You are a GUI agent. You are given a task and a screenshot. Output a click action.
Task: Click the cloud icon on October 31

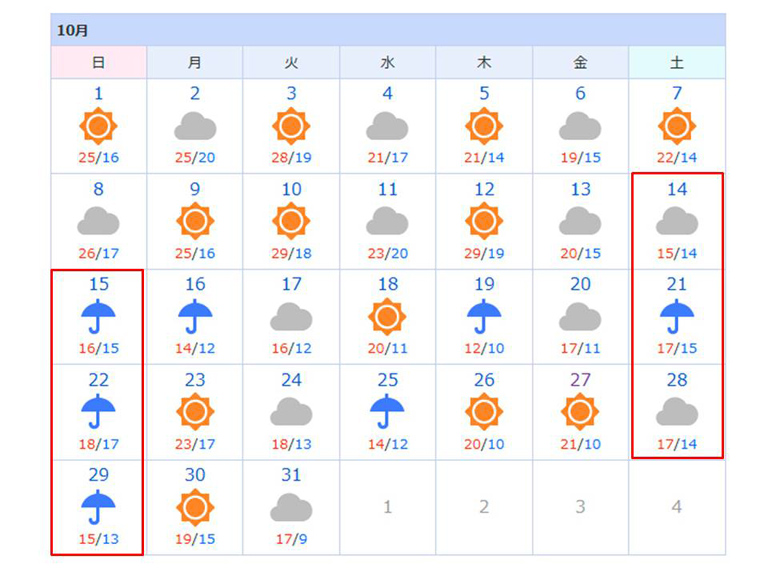pyautogui.click(x=291, y=507)
